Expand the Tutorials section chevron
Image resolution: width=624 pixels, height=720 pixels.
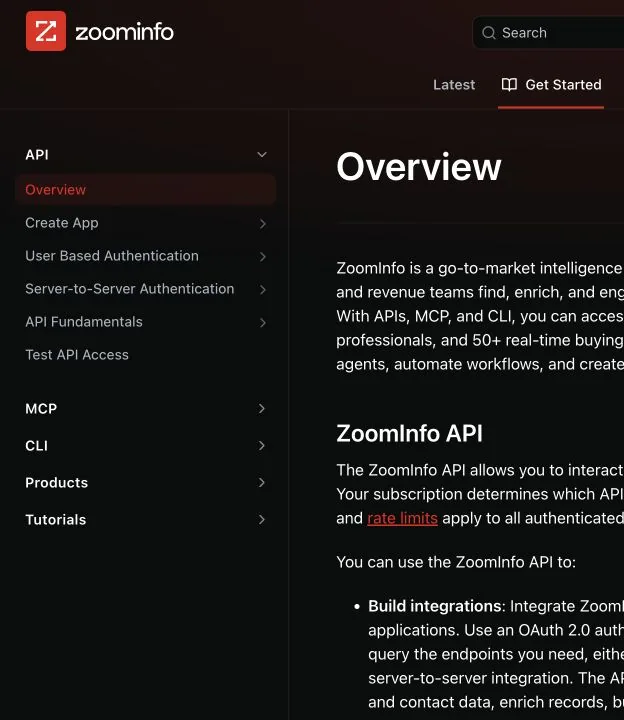click(x=262, y=520)
